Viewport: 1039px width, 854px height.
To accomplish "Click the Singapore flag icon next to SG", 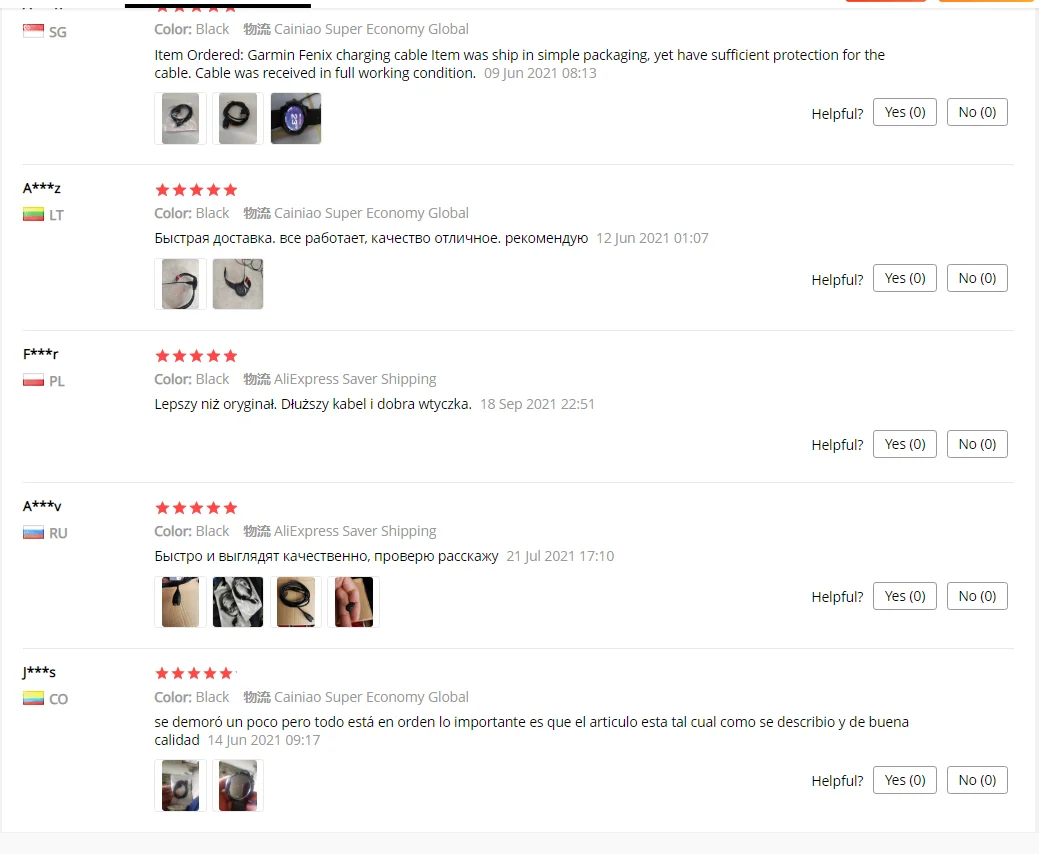I will coord(33,31).
